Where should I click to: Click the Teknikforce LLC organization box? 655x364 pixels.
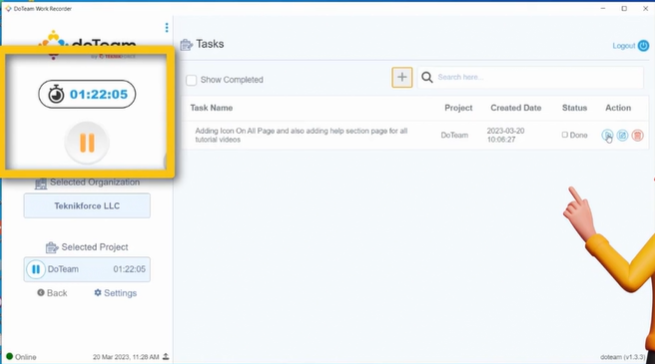(x=87, y=206)
